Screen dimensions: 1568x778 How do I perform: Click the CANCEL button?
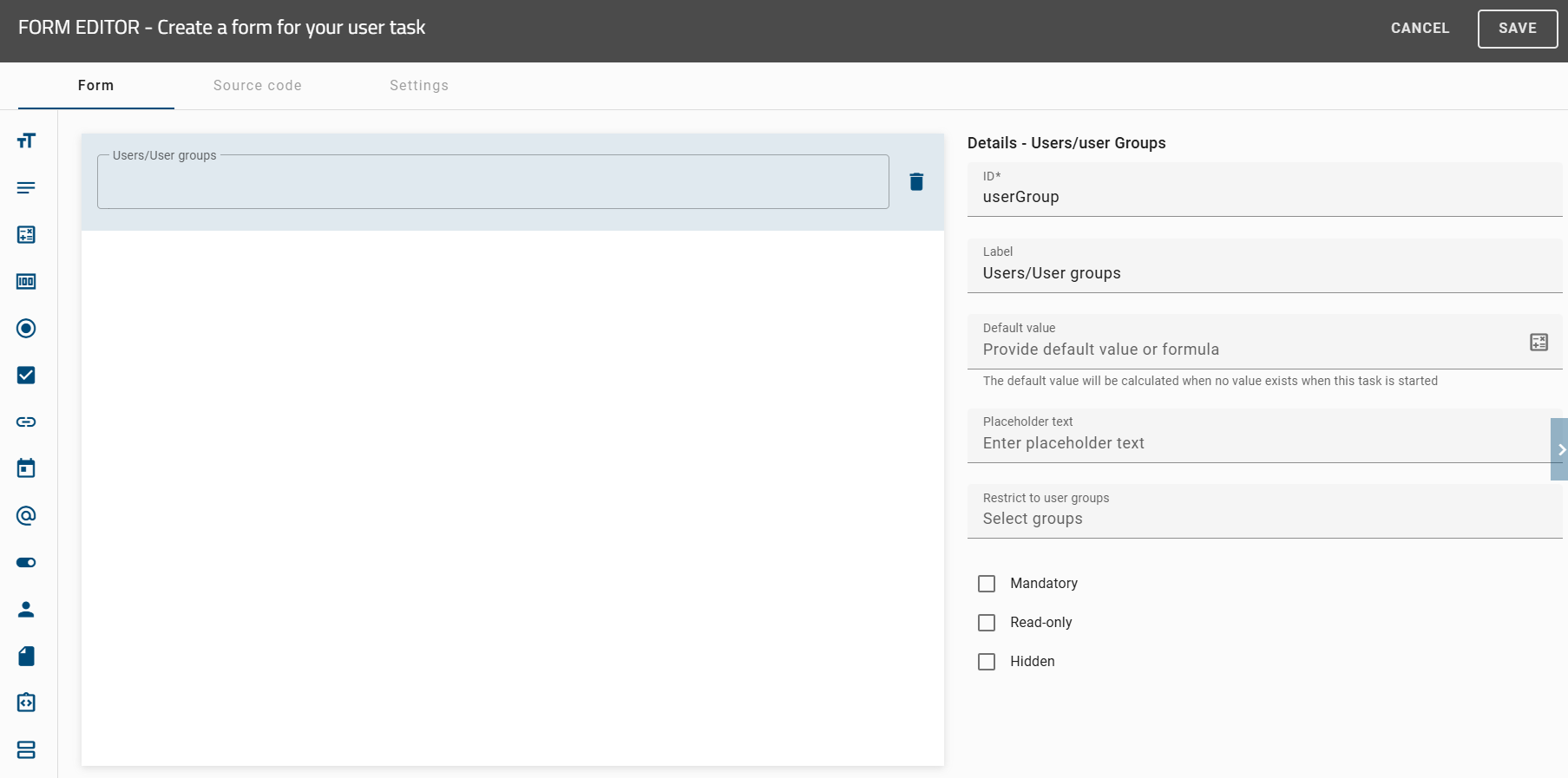pos(1420,28)
